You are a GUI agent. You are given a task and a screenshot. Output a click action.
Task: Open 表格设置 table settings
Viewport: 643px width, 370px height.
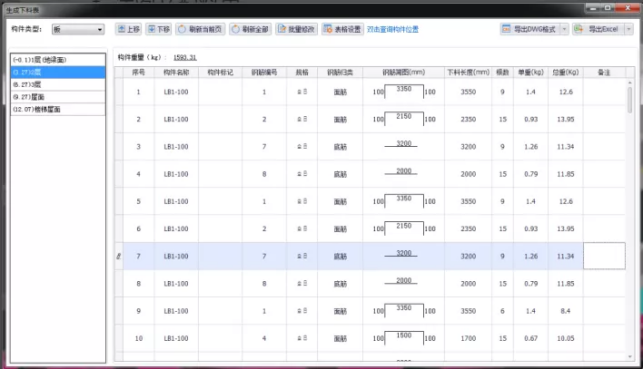click(342, 29)
